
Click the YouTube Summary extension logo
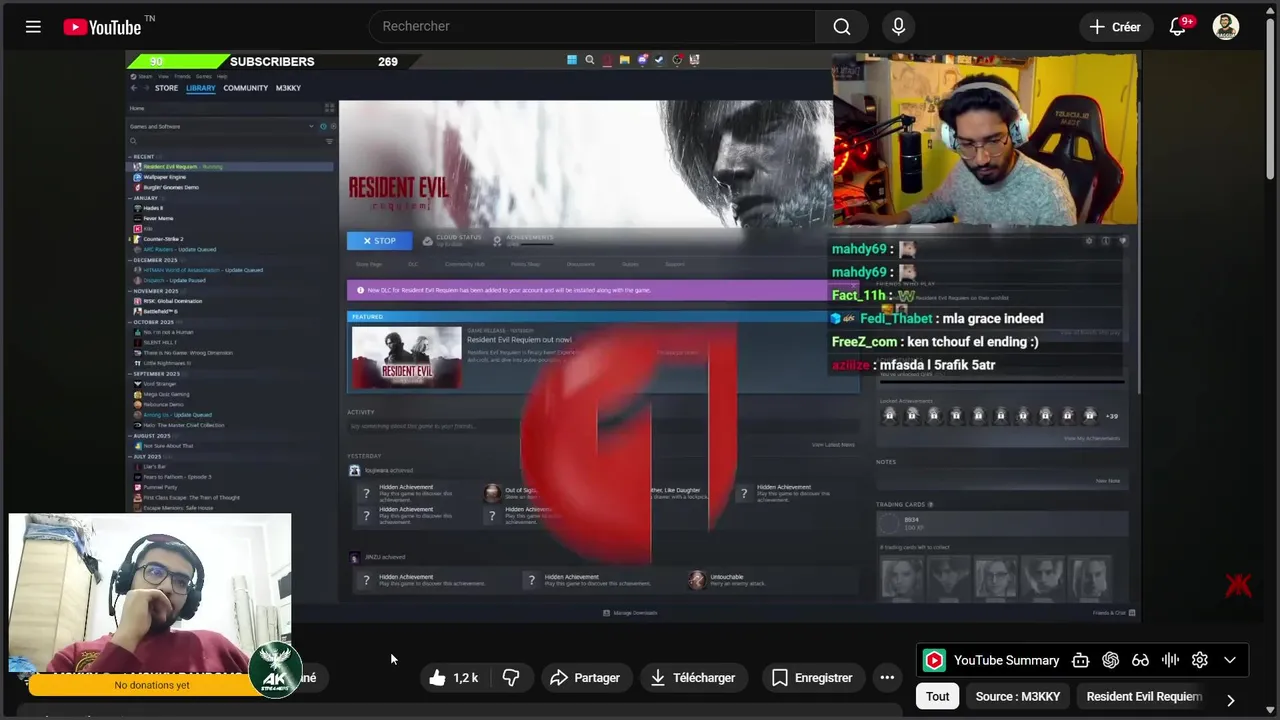point(934,660)
